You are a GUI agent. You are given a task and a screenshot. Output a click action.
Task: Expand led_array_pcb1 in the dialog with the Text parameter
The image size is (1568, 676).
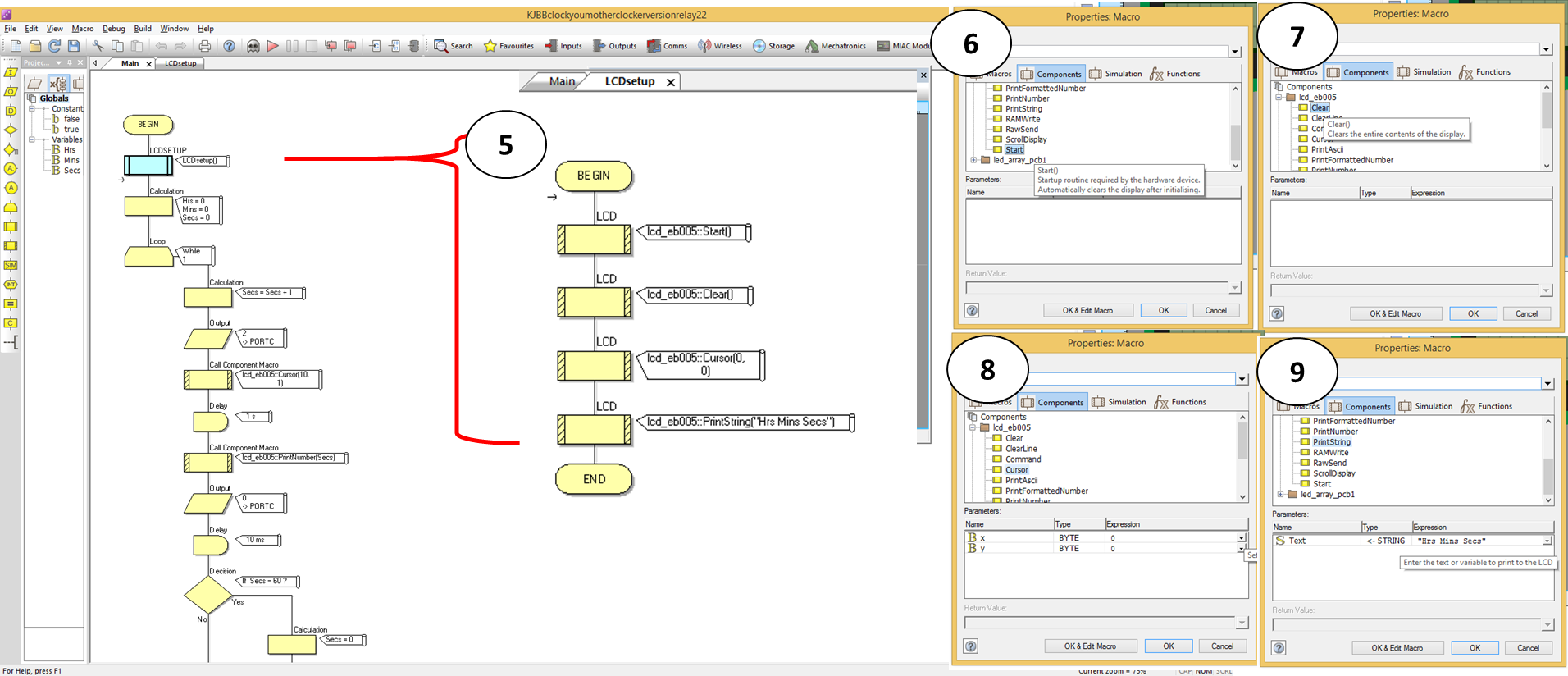click(x=1281, y=494)
